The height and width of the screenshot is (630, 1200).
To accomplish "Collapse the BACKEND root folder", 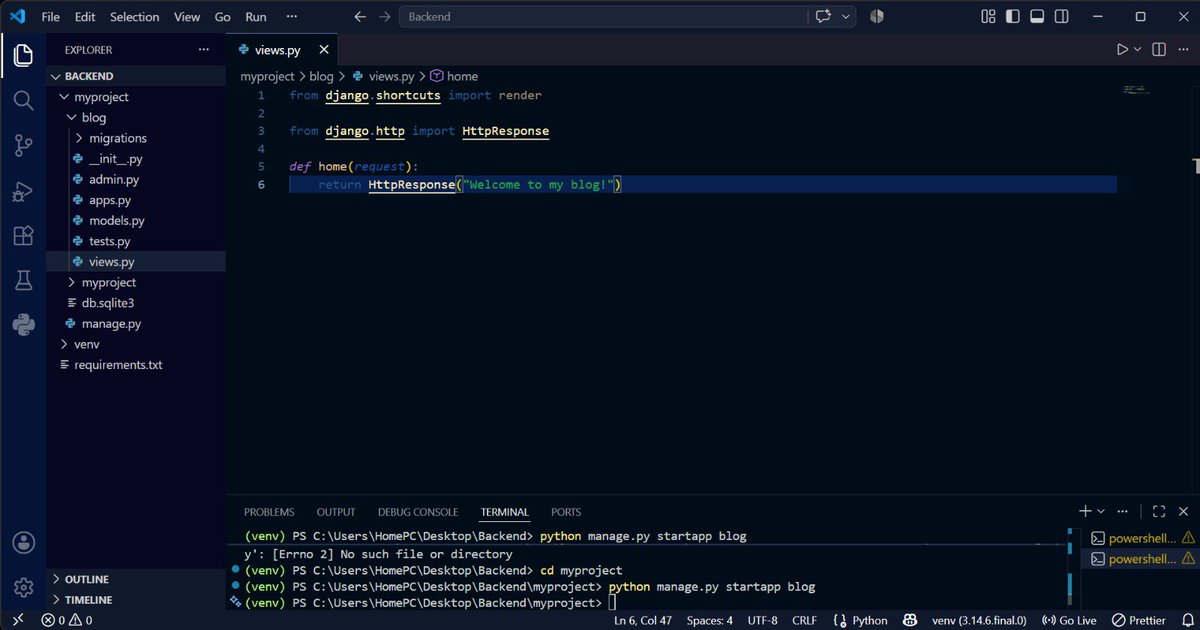I will pyautogui.click(x=136, y=76).
